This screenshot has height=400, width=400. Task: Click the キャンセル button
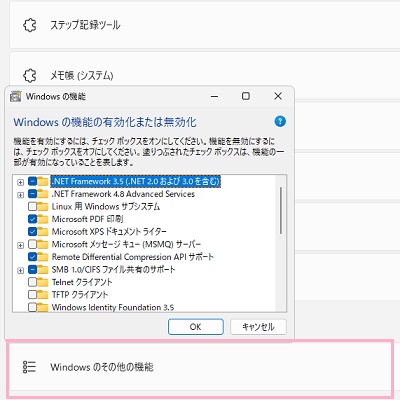258,327
